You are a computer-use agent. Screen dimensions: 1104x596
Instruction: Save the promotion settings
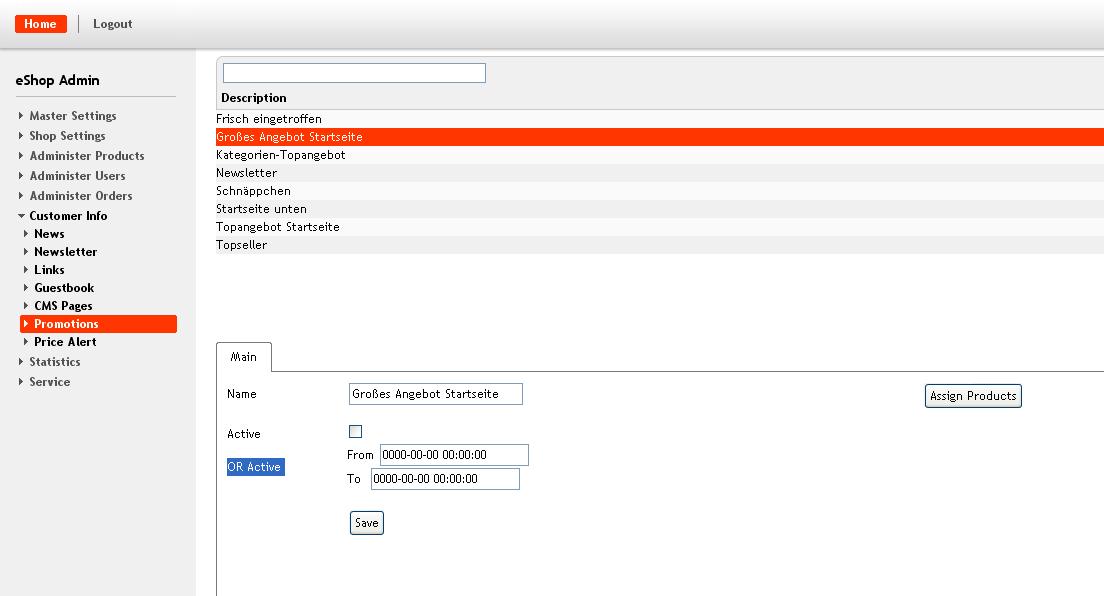pos(367,523)
